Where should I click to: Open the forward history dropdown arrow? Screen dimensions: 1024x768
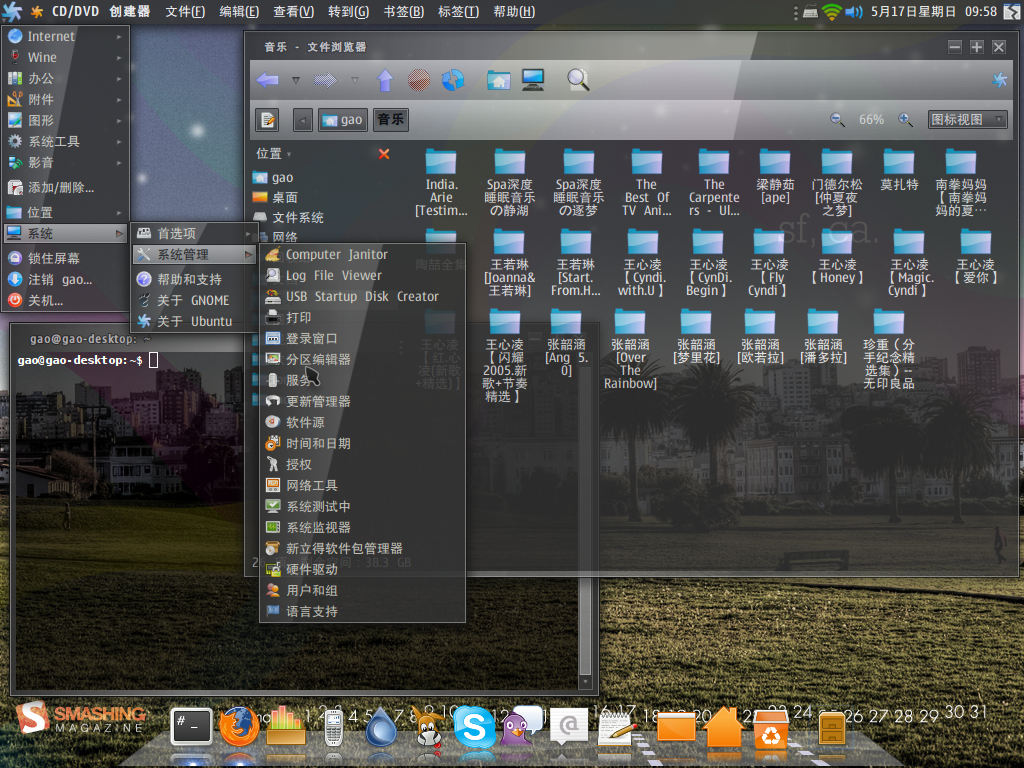tap(355, 80)
